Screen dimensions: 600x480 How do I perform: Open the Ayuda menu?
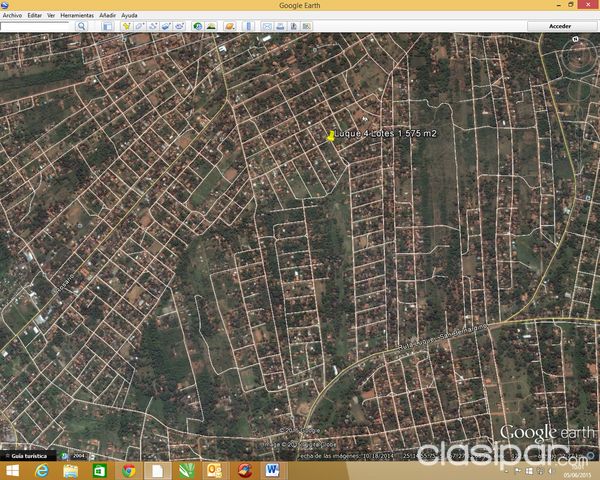pyautogui.click(x=129, y=15)
